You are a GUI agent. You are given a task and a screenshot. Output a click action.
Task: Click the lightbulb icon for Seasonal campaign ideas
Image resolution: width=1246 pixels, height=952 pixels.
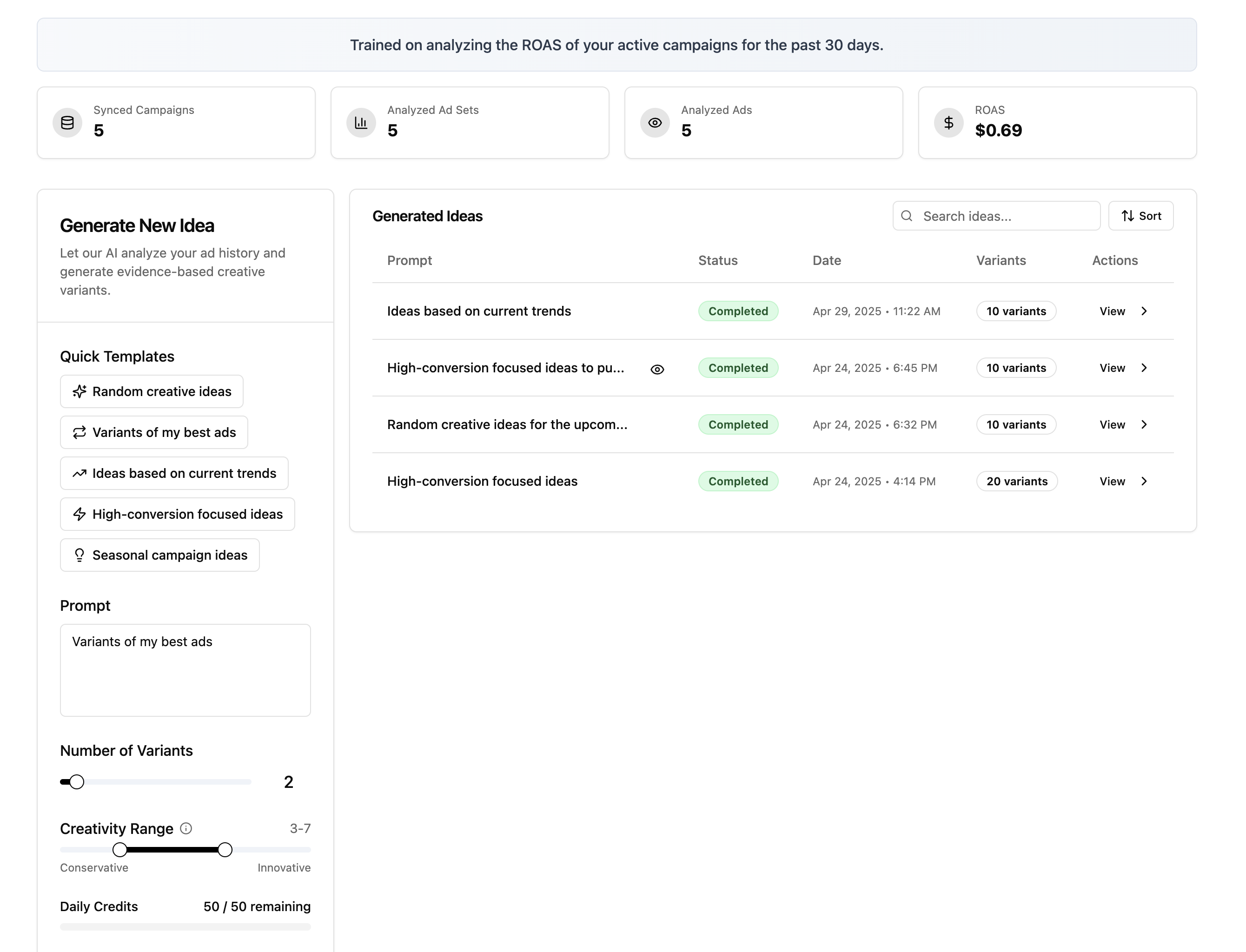80,555
